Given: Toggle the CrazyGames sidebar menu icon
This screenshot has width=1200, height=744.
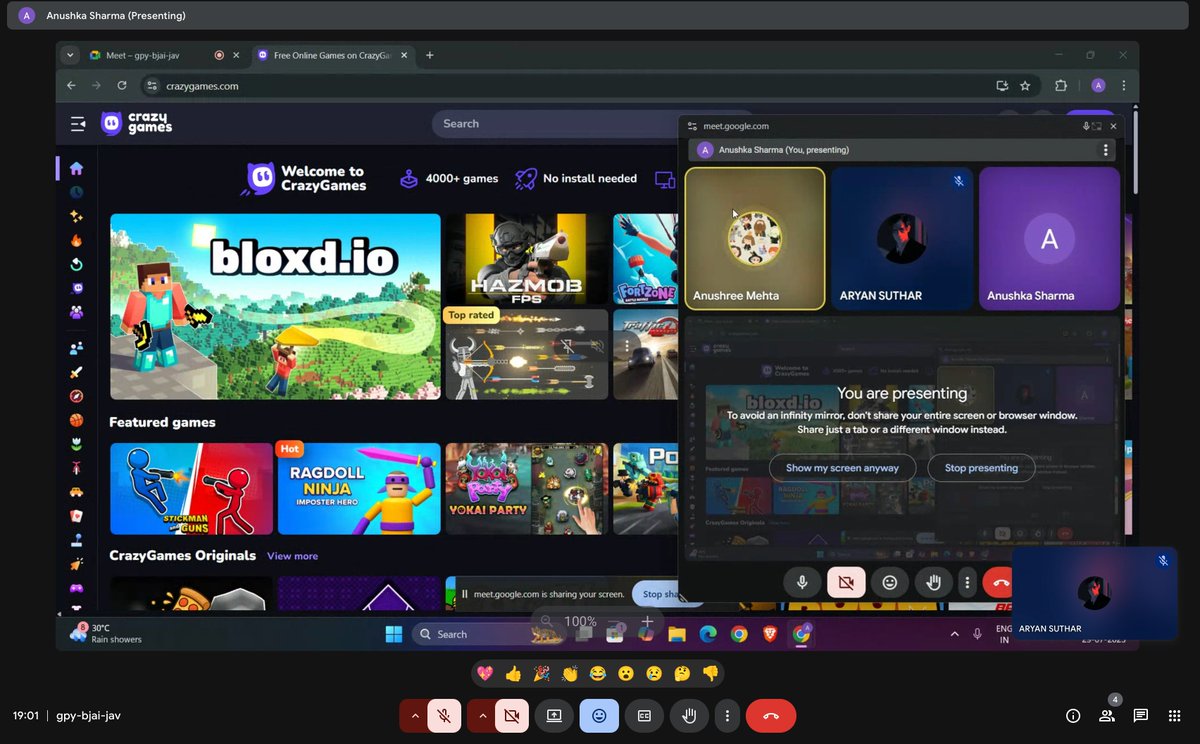Looking at the screenshot, I should [x=77, y=124].
